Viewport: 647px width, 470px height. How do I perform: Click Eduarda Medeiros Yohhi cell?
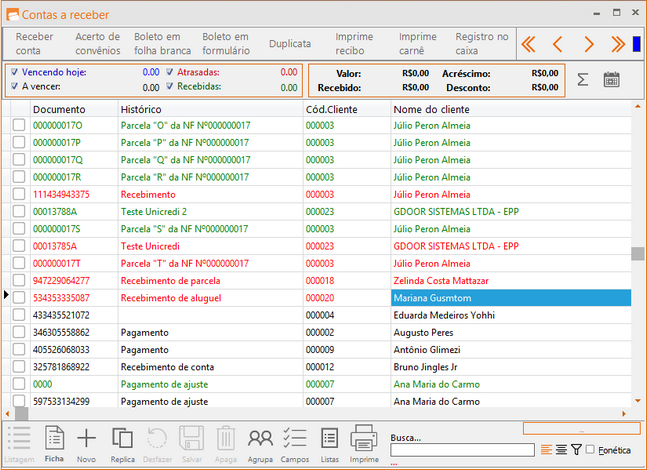511,315
